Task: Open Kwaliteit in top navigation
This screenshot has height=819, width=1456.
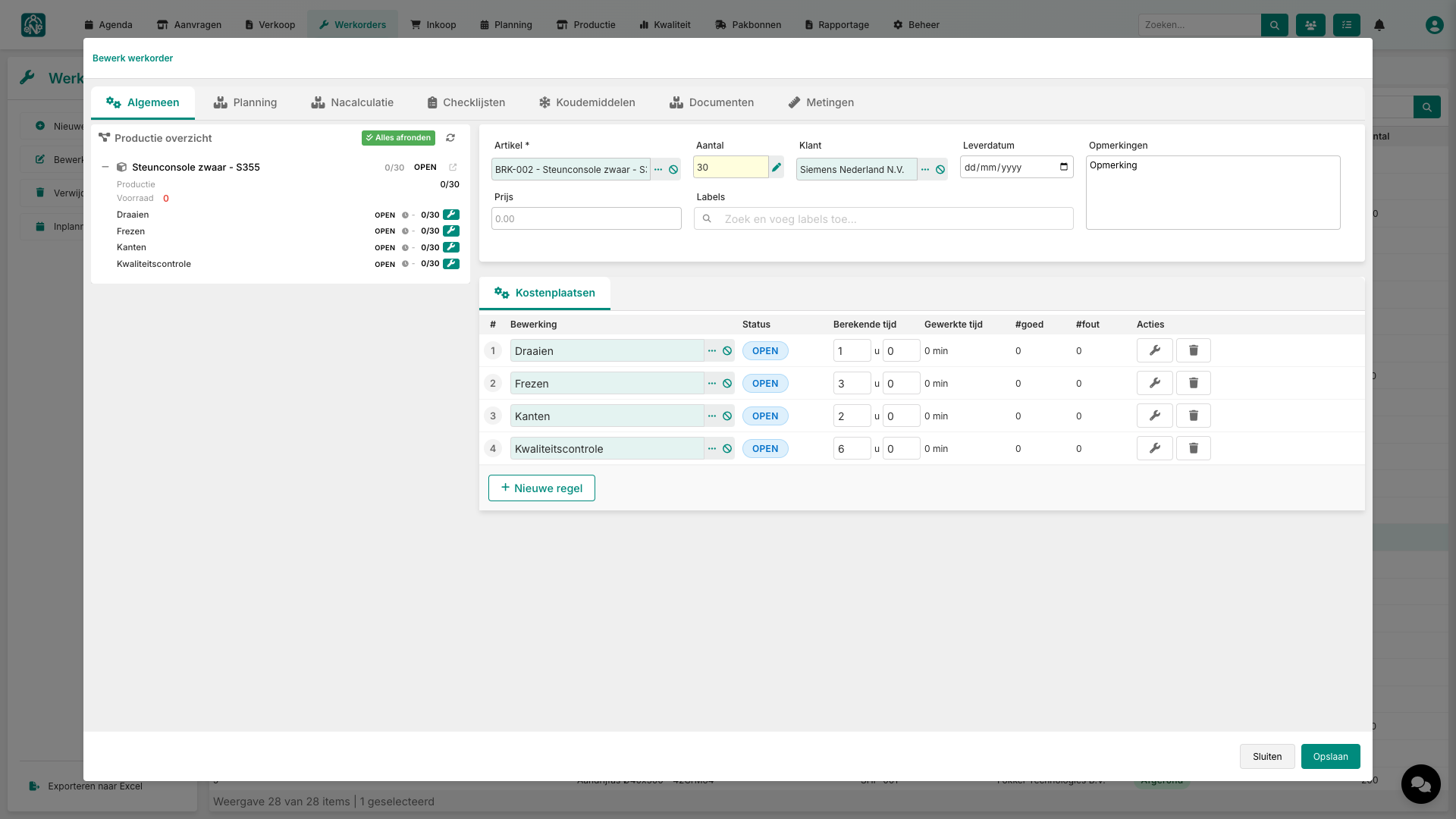Action: 665,25
